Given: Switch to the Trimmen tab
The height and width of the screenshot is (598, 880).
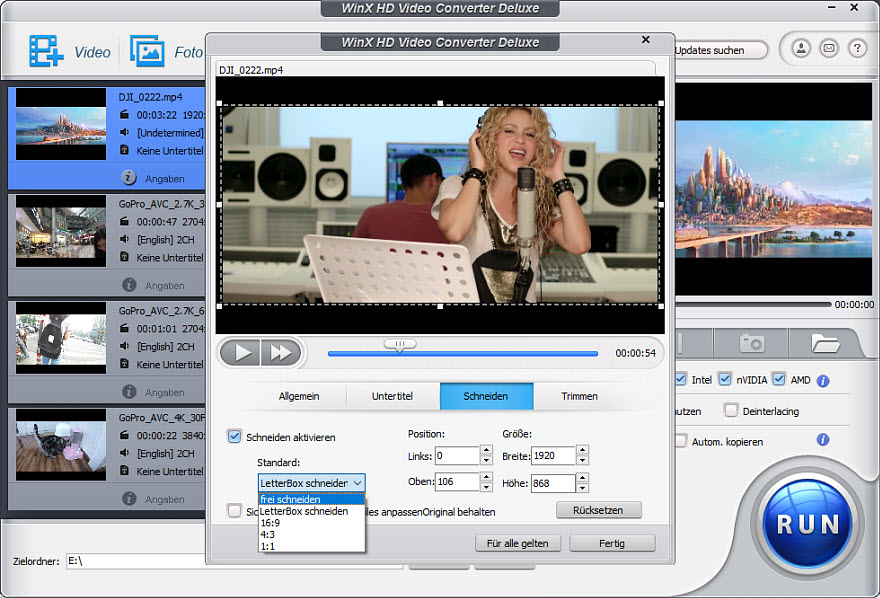Looking at the screenshot, I should pyautogui.click(x=579, y=396).
